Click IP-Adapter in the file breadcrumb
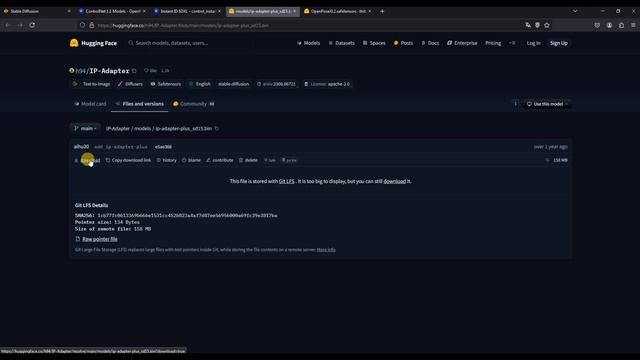This screenshot has width=640, height=360. (118, 129)
